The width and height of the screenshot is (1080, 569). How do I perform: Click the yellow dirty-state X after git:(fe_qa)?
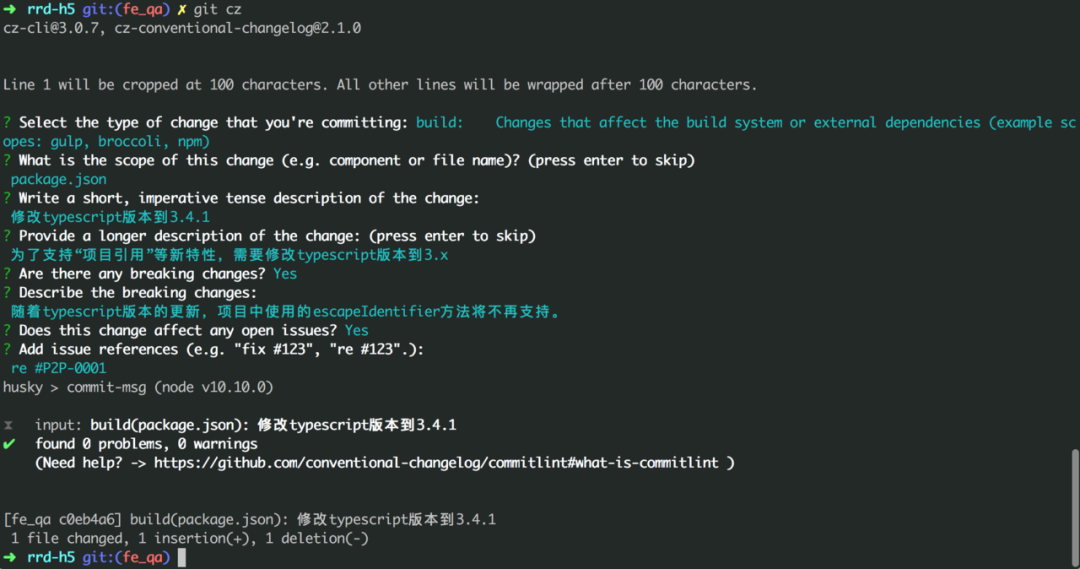click(x=182, y=10)
